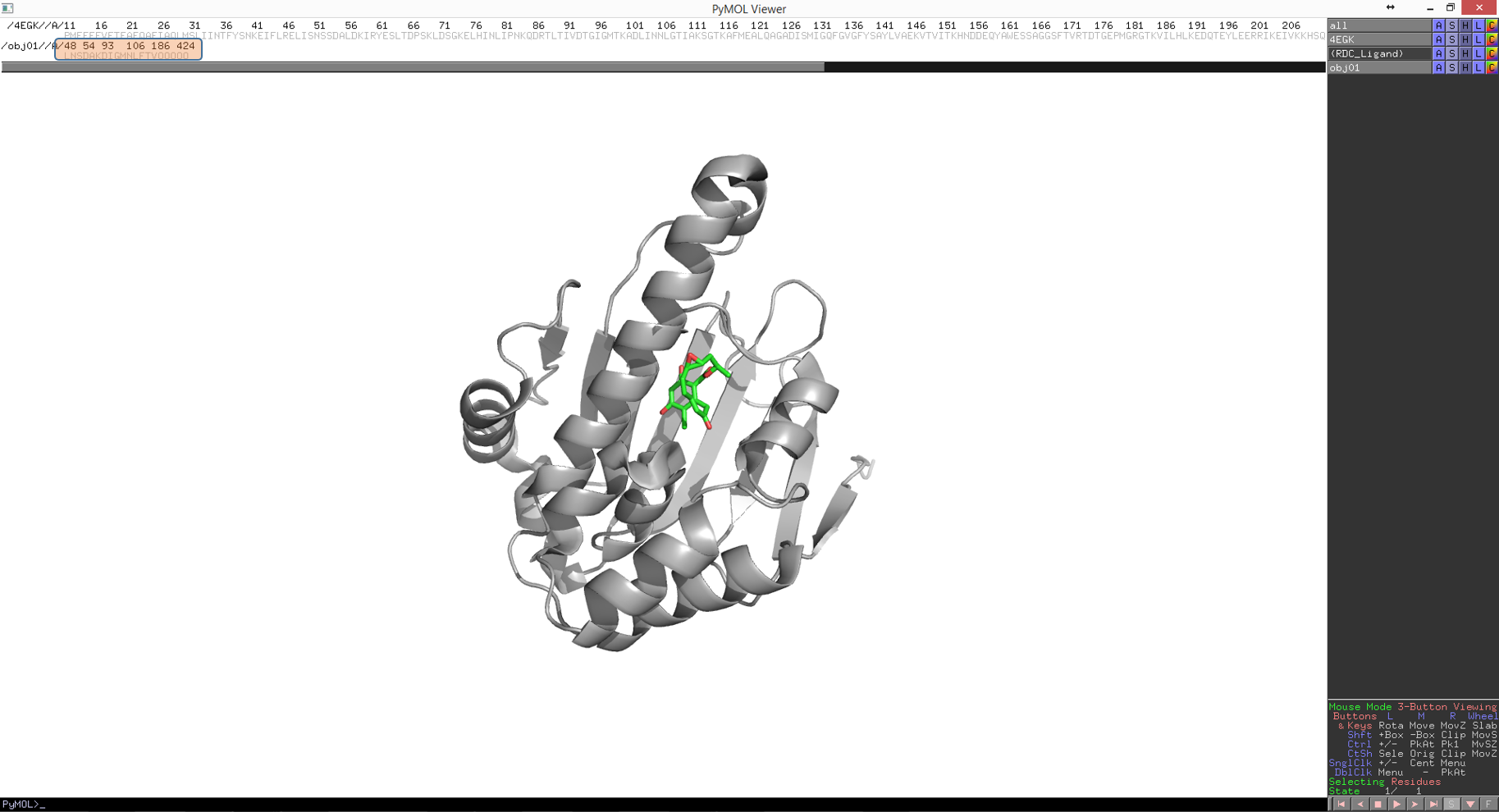Open the Show menu for obj01
Image resolution: width=1499 pixels, height=812 pixels.
(x=1452, y=67)
